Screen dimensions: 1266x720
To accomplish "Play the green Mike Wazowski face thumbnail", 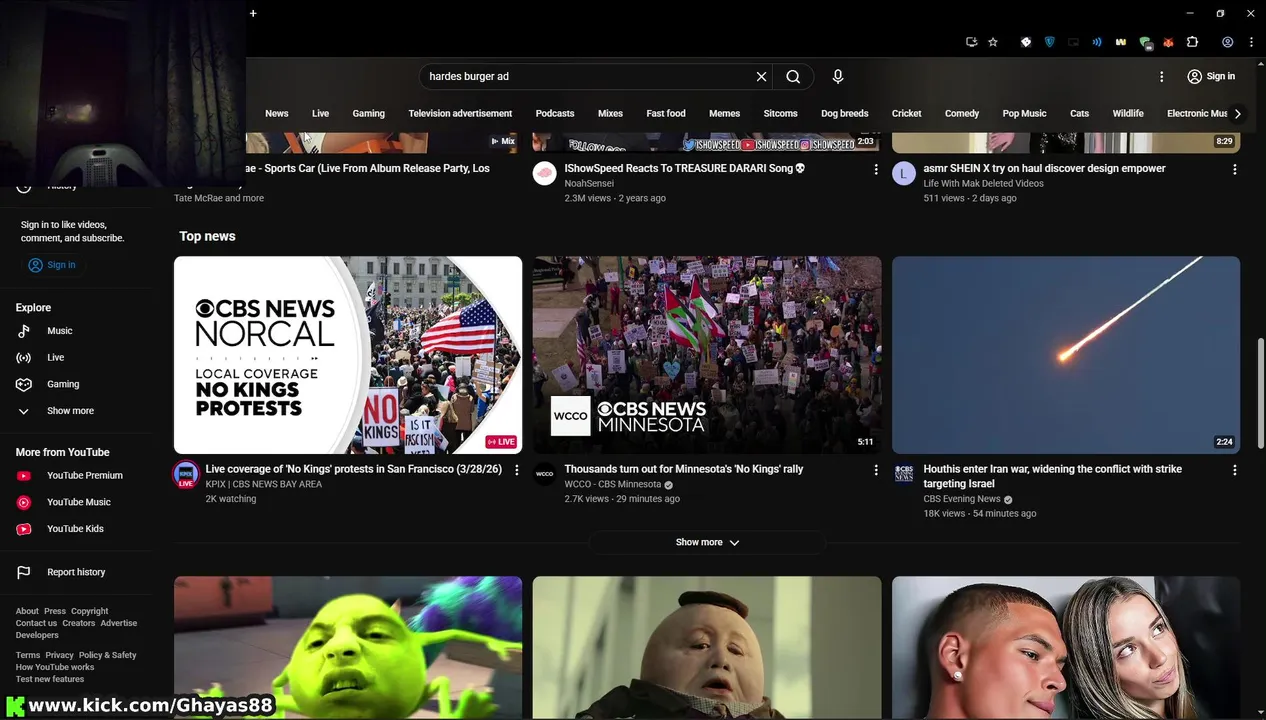I will [x=348, y=648].
